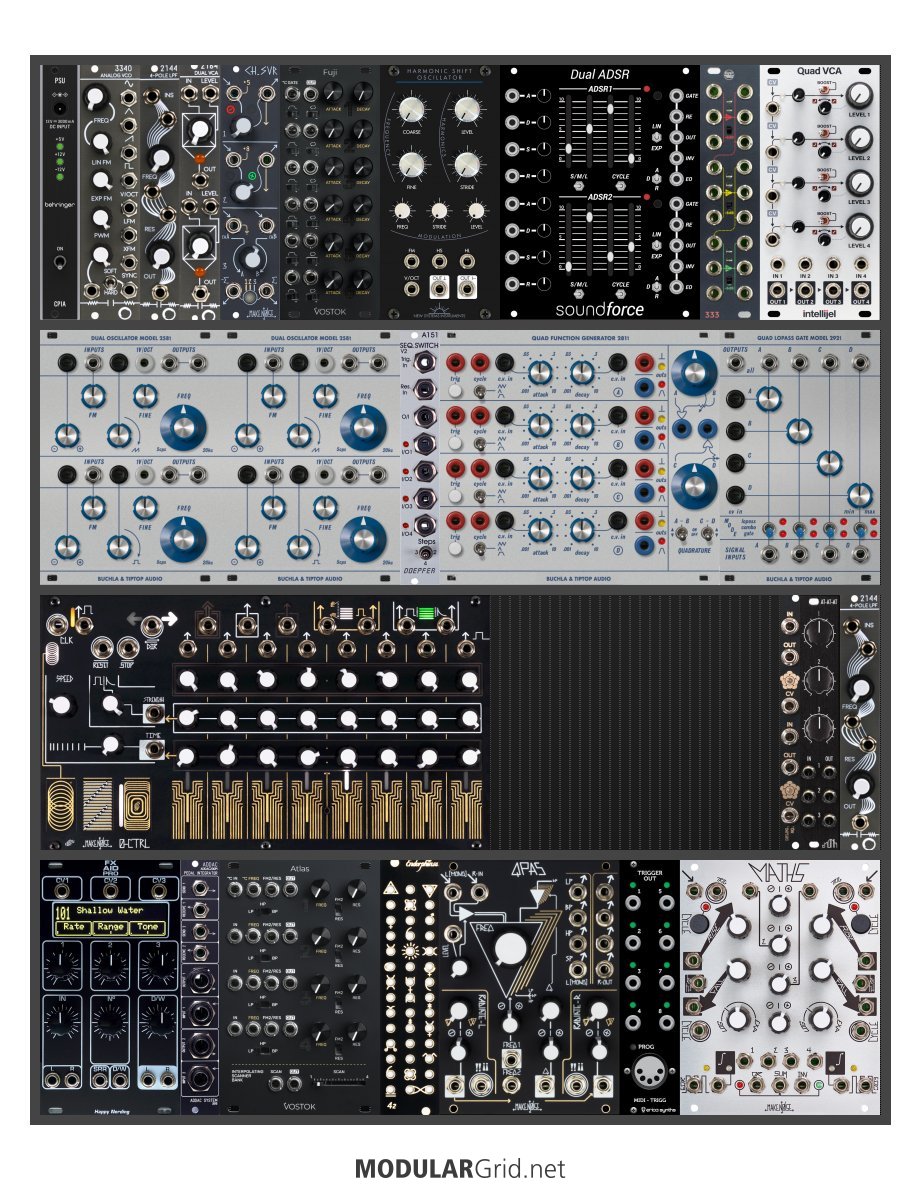Select the Tone tab on FX Aid
This screenshot has width=921, height=1190.
(149, 926)
